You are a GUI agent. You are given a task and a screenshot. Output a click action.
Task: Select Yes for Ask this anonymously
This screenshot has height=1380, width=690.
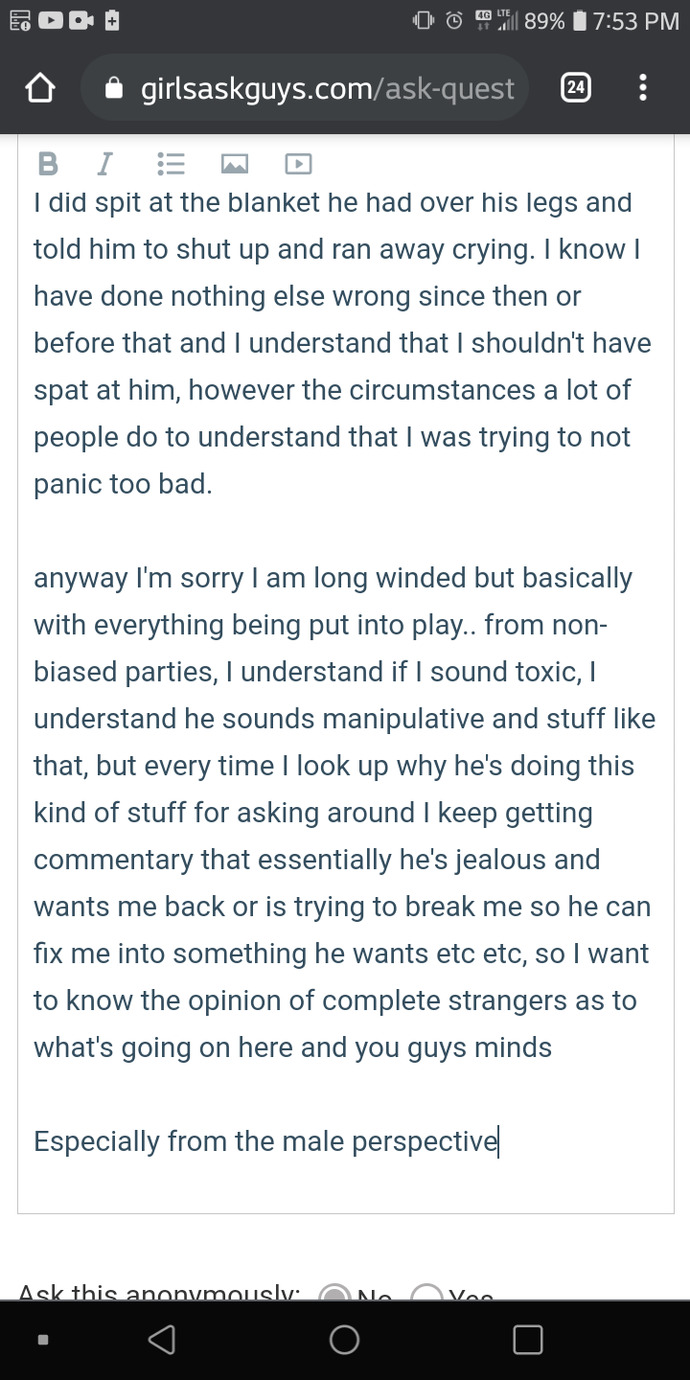point(427,1292)
